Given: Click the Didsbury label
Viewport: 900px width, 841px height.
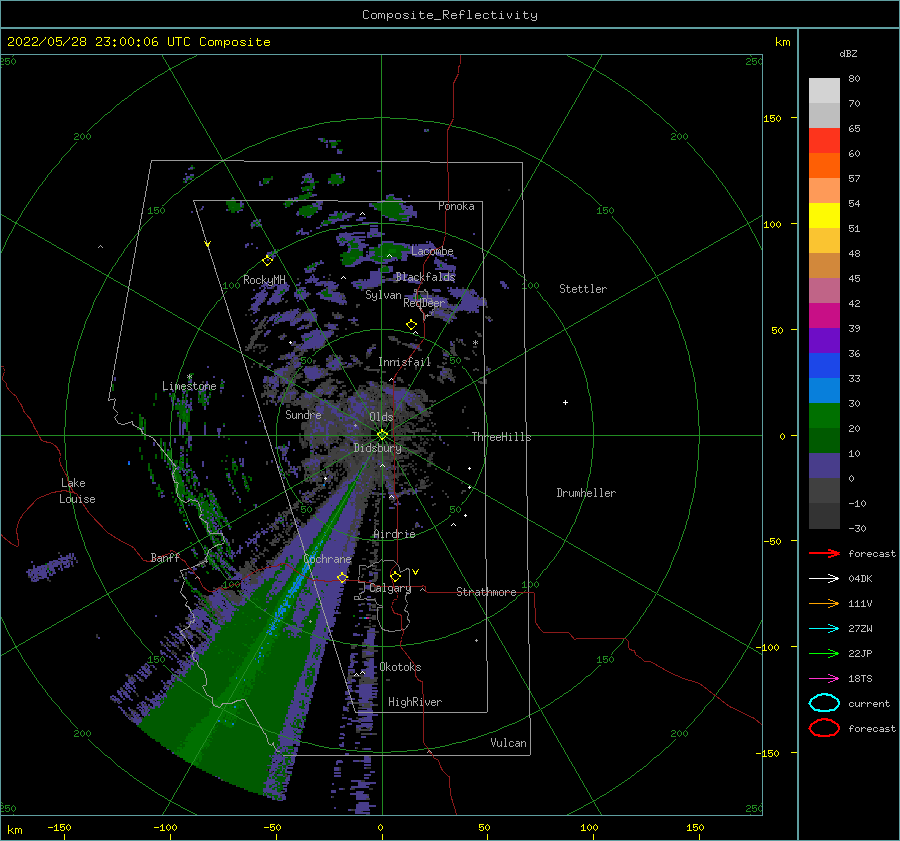Looking at the screenshot, I should click(x=378, y=448).
